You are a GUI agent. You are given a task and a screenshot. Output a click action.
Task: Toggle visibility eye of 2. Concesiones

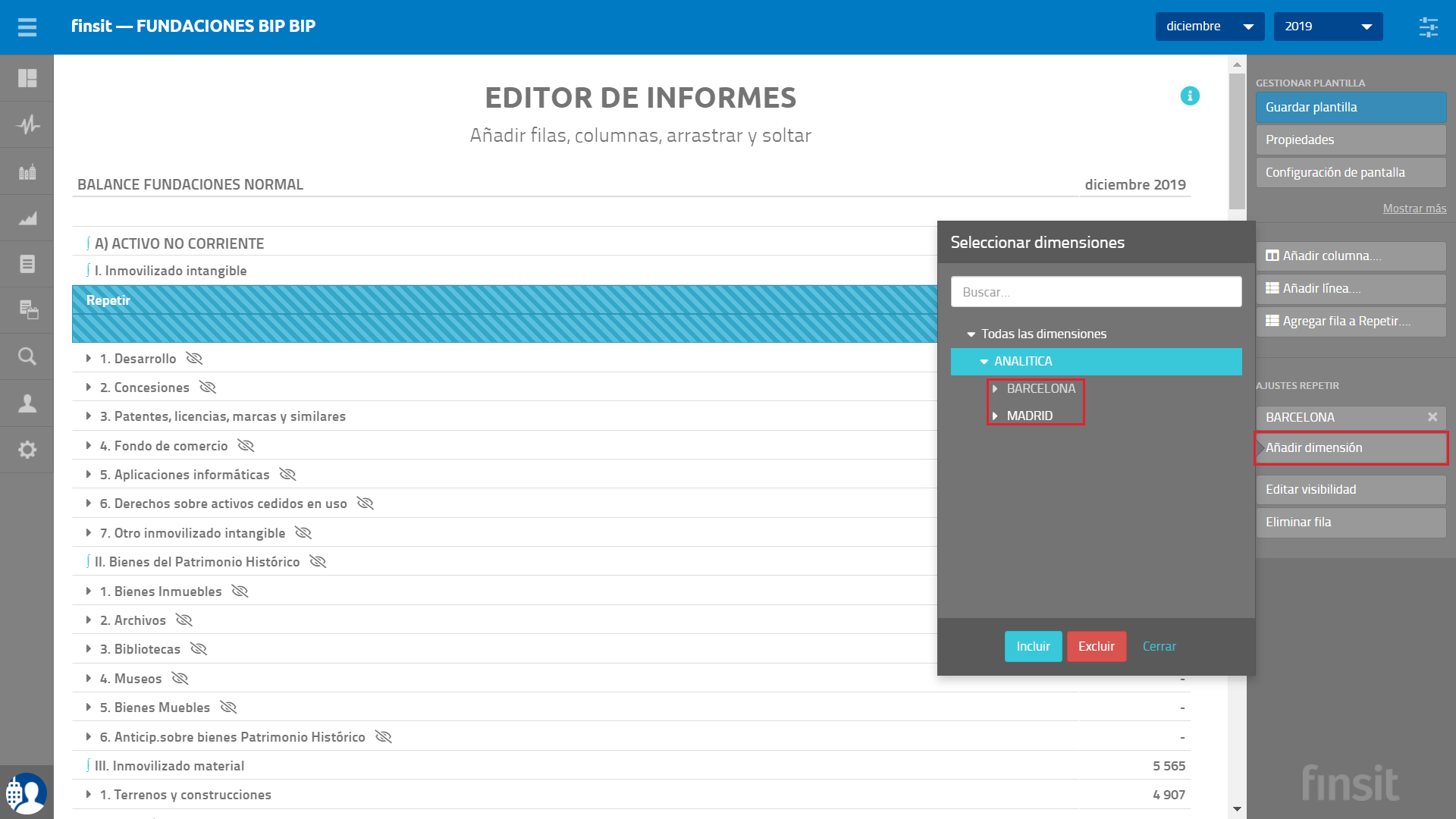coord(208,388)
